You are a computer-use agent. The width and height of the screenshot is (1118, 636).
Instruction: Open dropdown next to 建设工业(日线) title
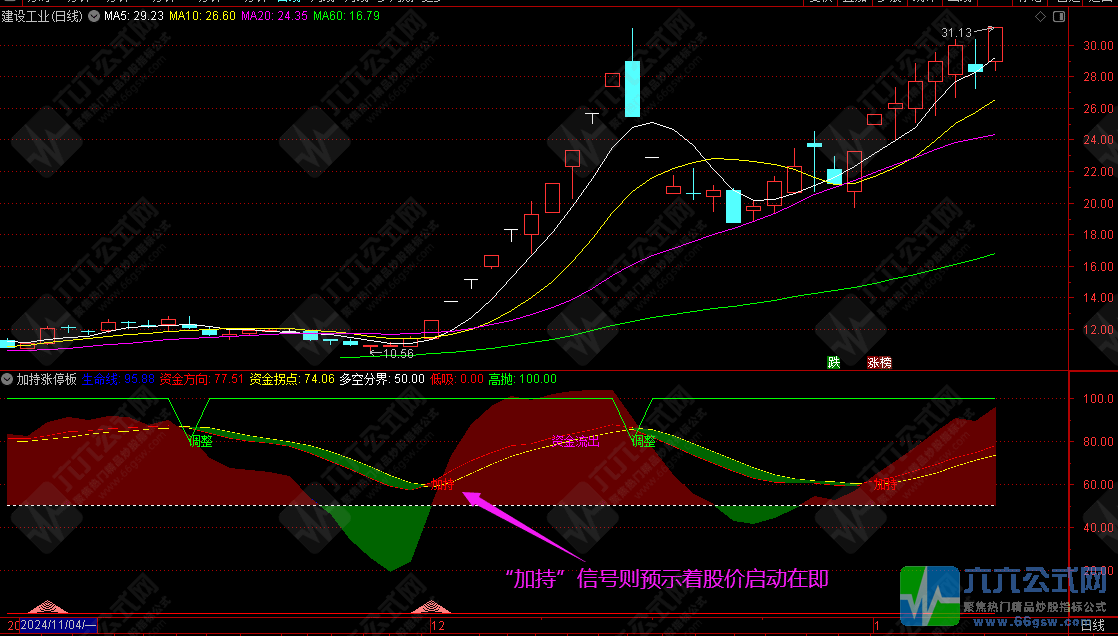[93, 17]
